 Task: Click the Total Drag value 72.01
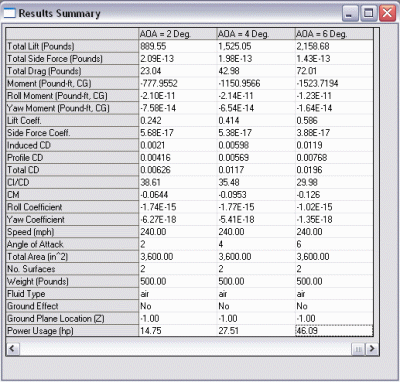tap(334, 71)
